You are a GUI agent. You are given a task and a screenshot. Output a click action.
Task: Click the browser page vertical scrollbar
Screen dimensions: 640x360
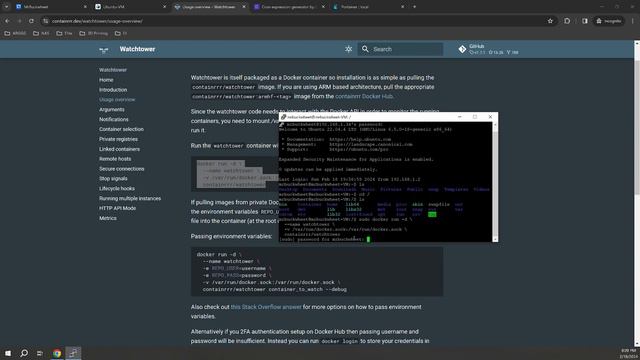(637, 194)
